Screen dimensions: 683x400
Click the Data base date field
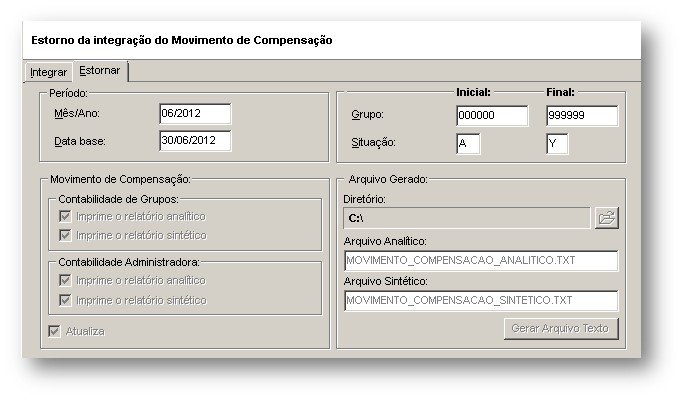click(x=194, y=141)
